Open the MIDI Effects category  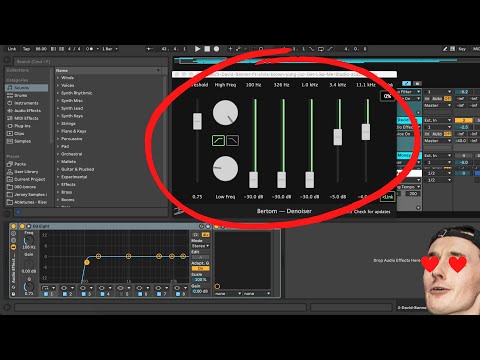pos(27,118)
